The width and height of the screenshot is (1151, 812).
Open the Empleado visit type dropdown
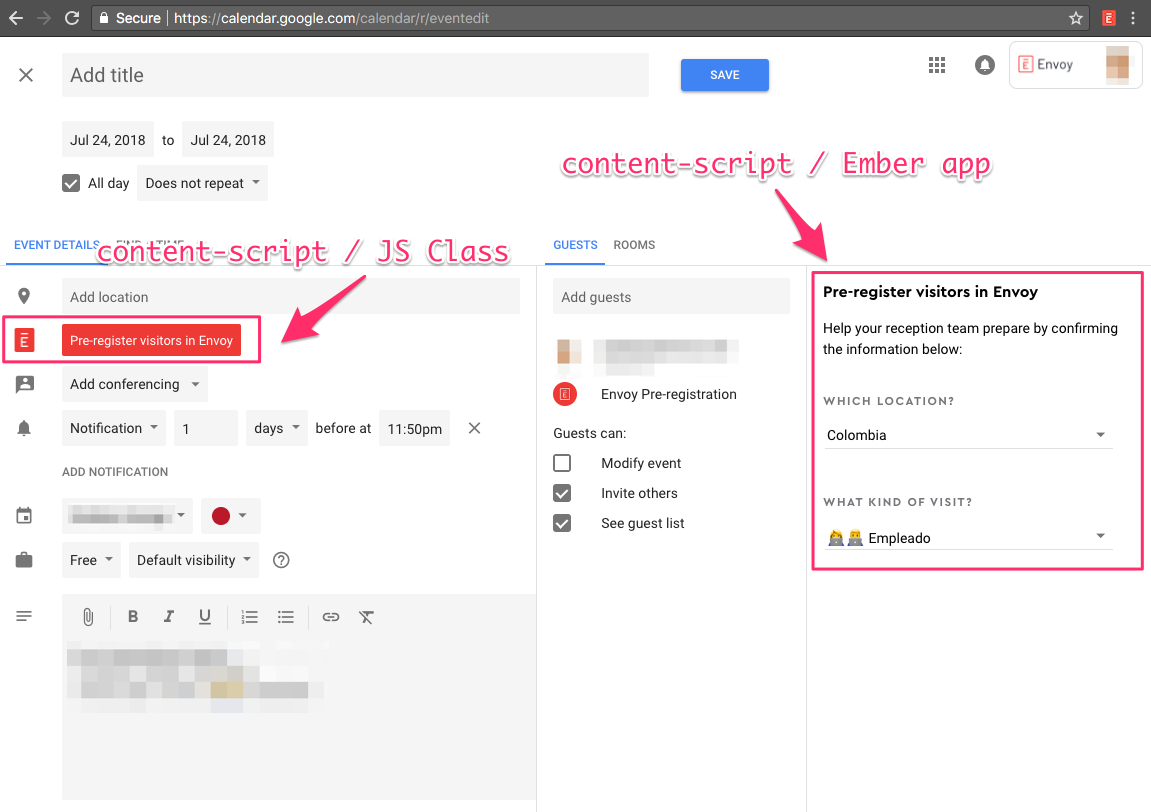pyautogui.click(x=967, y=537)
